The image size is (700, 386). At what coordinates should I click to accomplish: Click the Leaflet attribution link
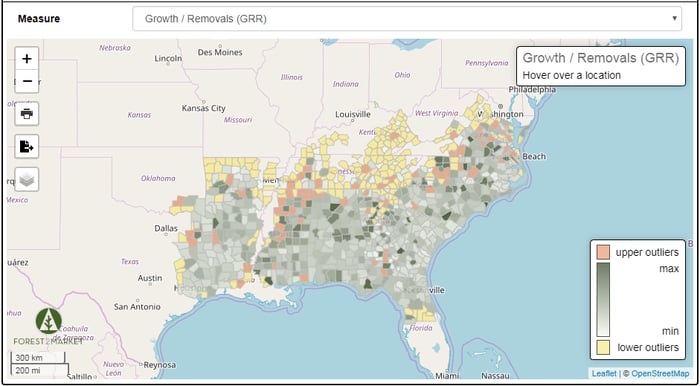[x=604, y=374]
